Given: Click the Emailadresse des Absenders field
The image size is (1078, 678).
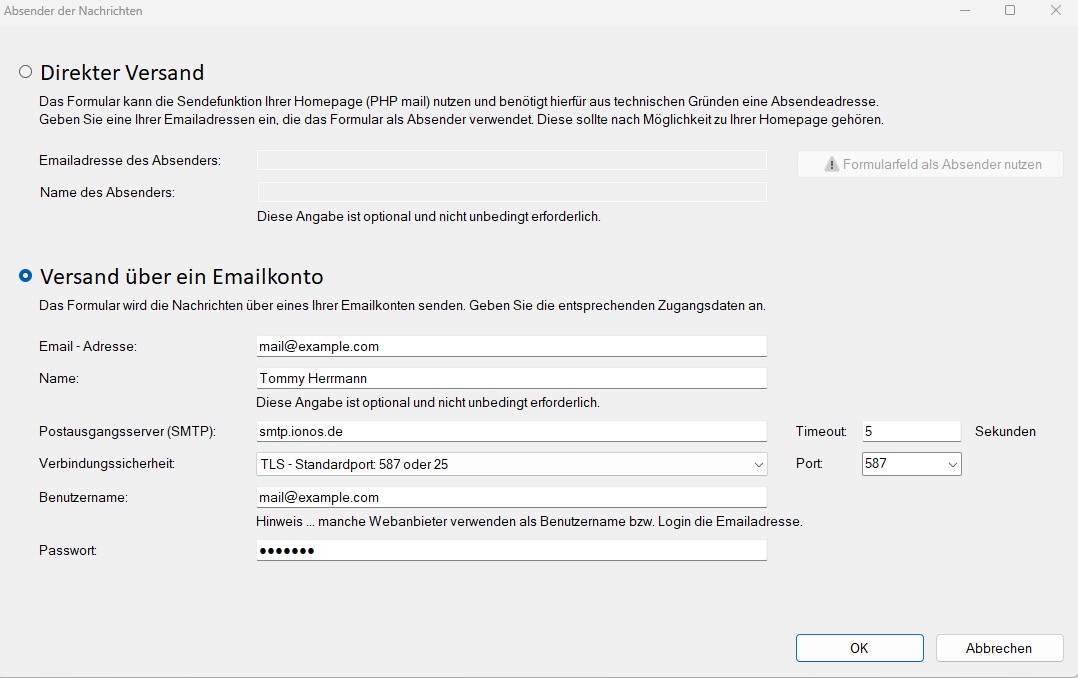Looking at the screenshot, I should pos(511,160).
